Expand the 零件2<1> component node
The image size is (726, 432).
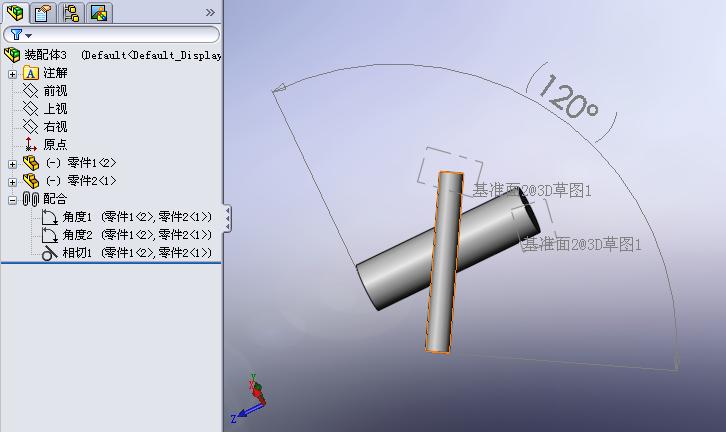tap(13, 182)
